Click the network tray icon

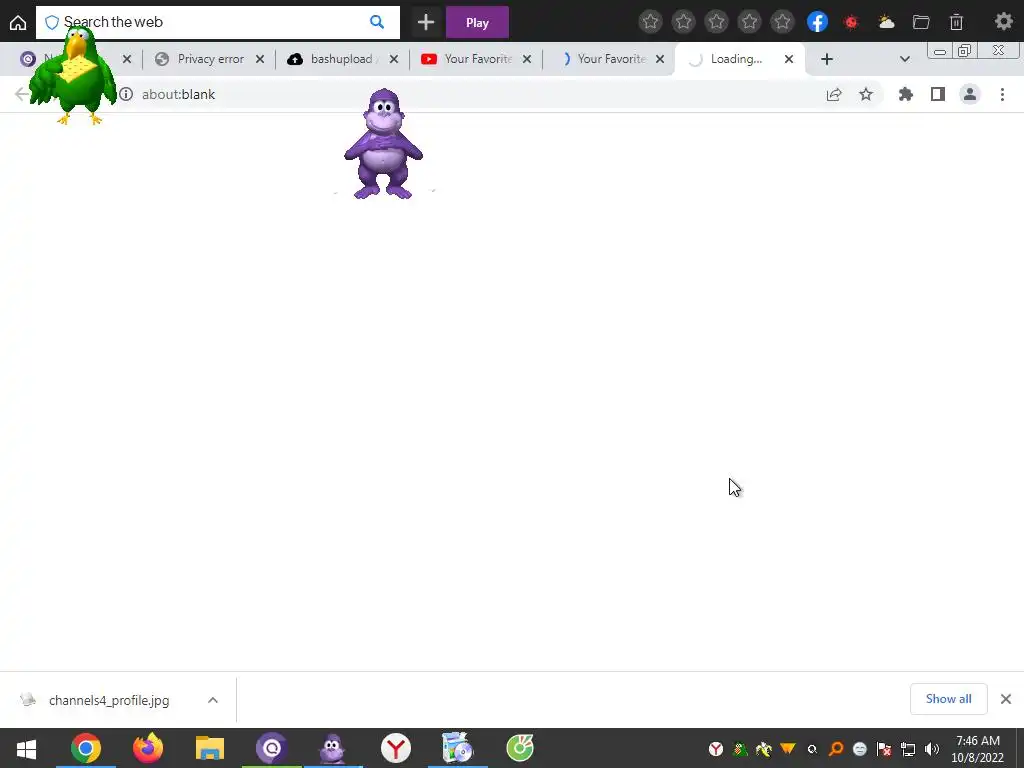coord(908,749)
